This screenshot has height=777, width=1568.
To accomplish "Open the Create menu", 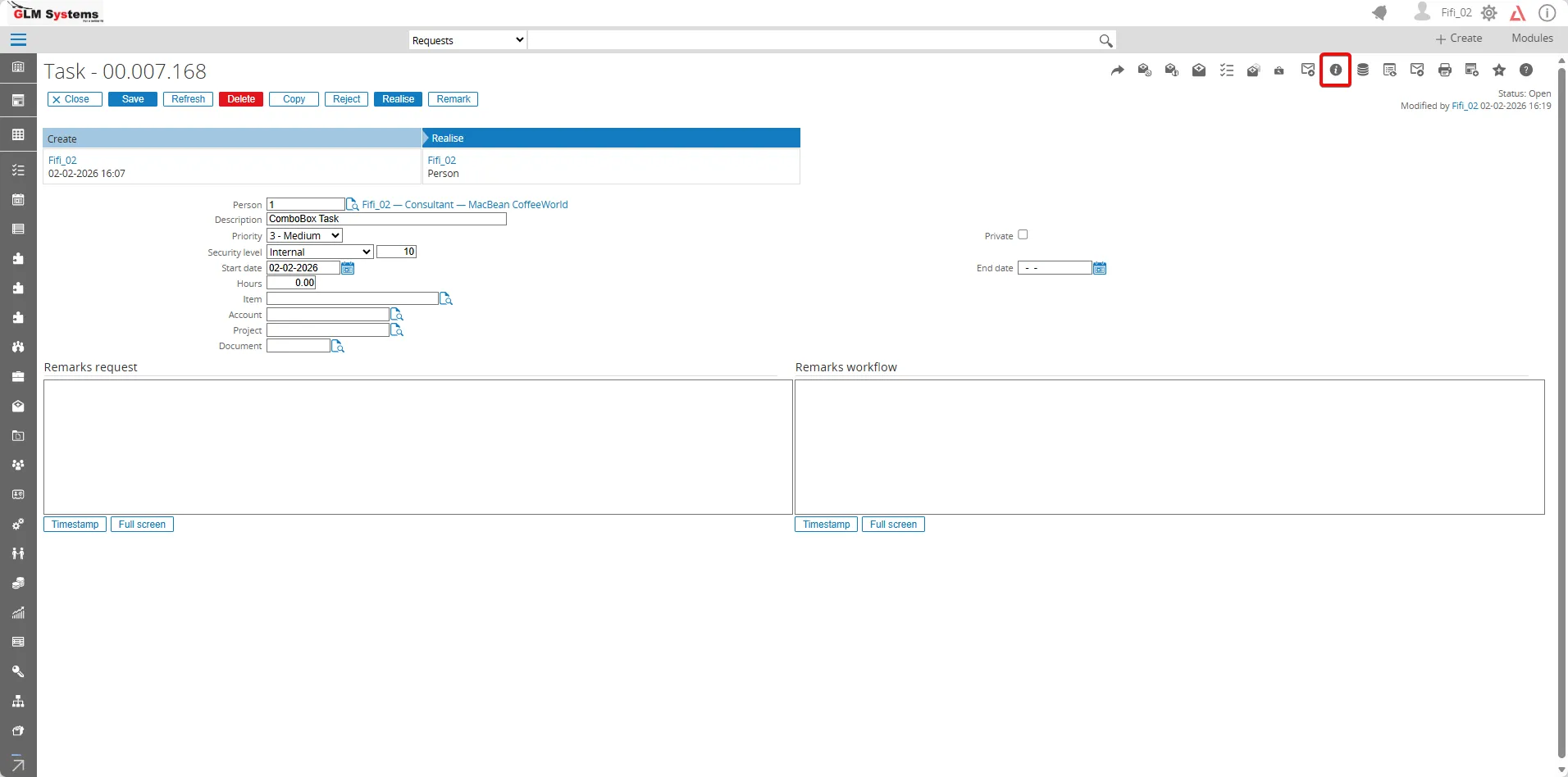I will (x=1459, y=39).
